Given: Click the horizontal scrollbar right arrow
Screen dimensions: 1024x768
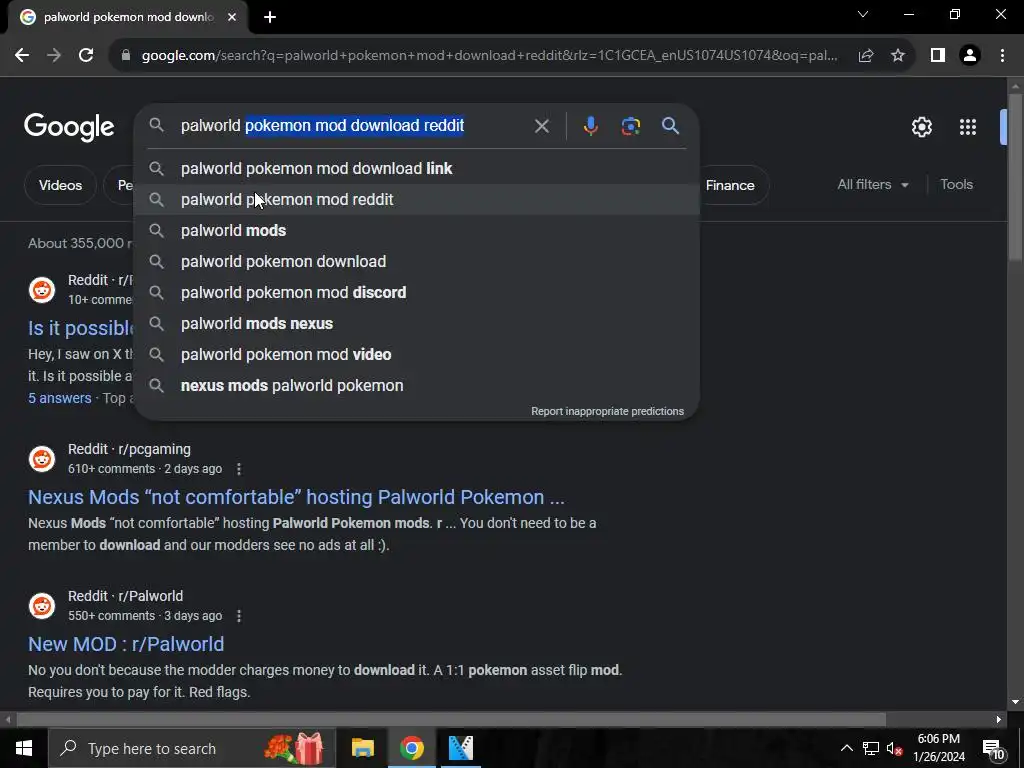Looking at the screenshot, I should click(999, 720).
